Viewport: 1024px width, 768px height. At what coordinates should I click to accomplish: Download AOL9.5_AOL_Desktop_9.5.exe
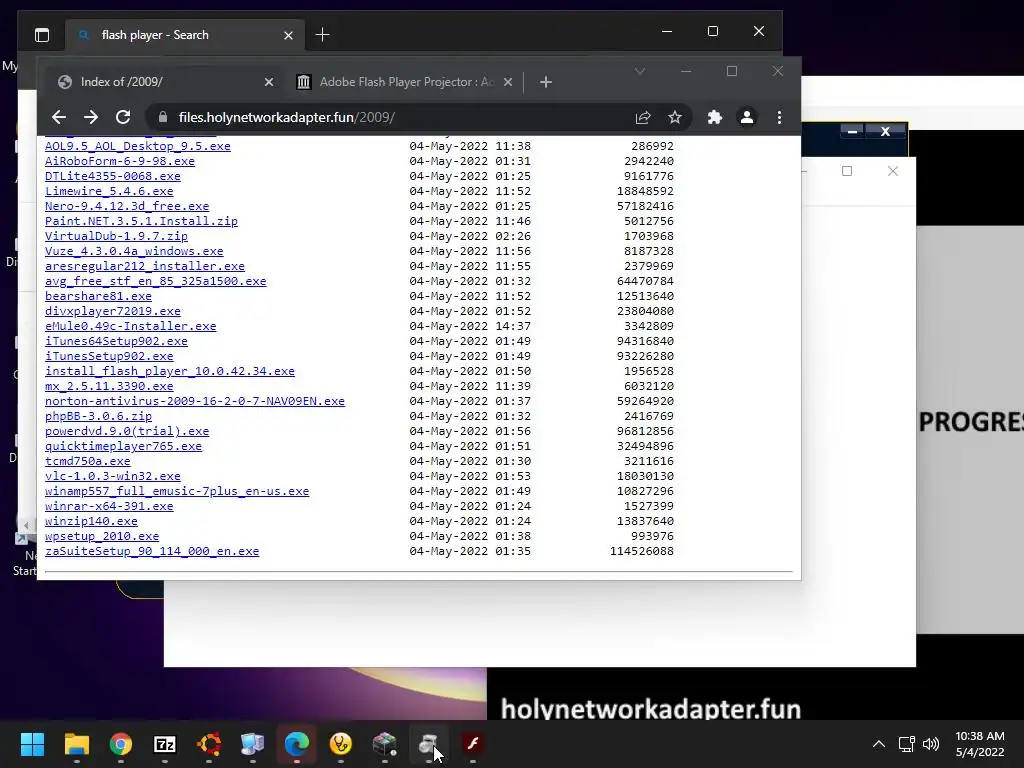coord(138,146)
